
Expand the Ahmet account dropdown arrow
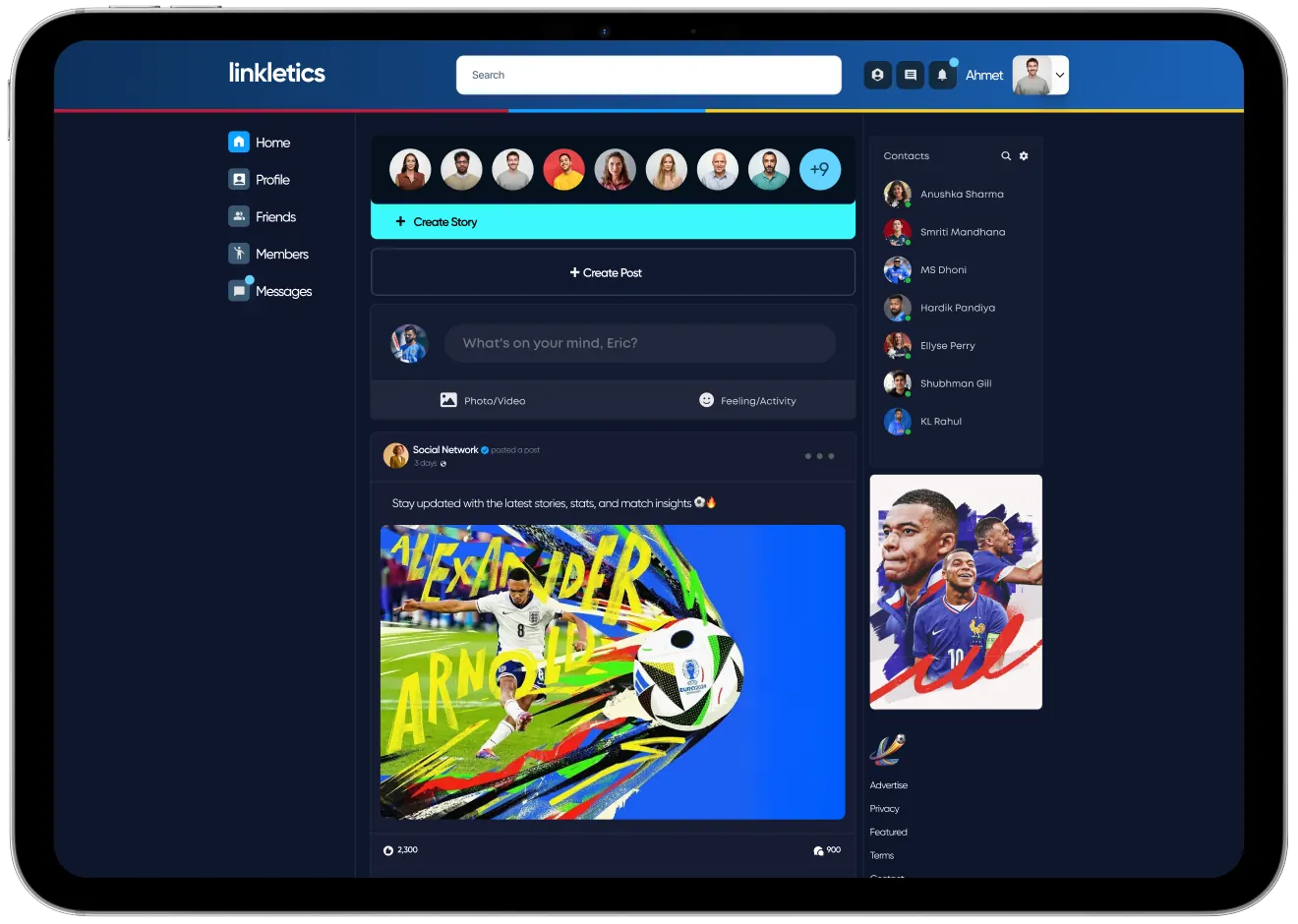tap(1060, 75)
